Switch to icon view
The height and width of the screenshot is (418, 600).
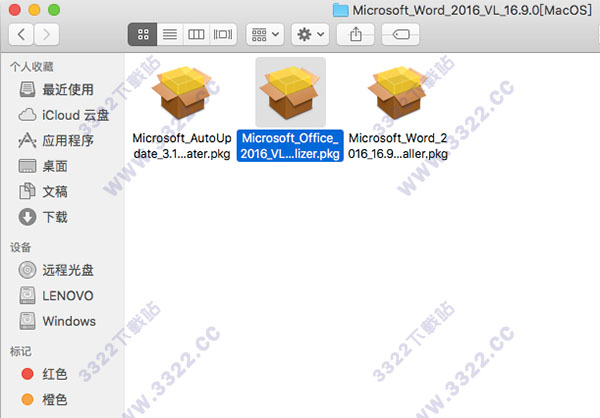(143, 34)
